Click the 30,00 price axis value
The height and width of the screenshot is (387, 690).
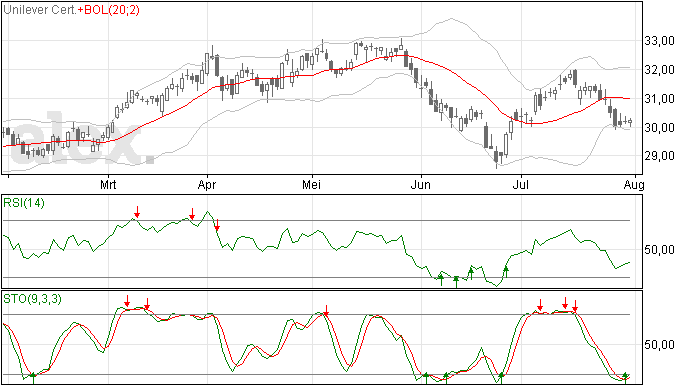point(659,128)
